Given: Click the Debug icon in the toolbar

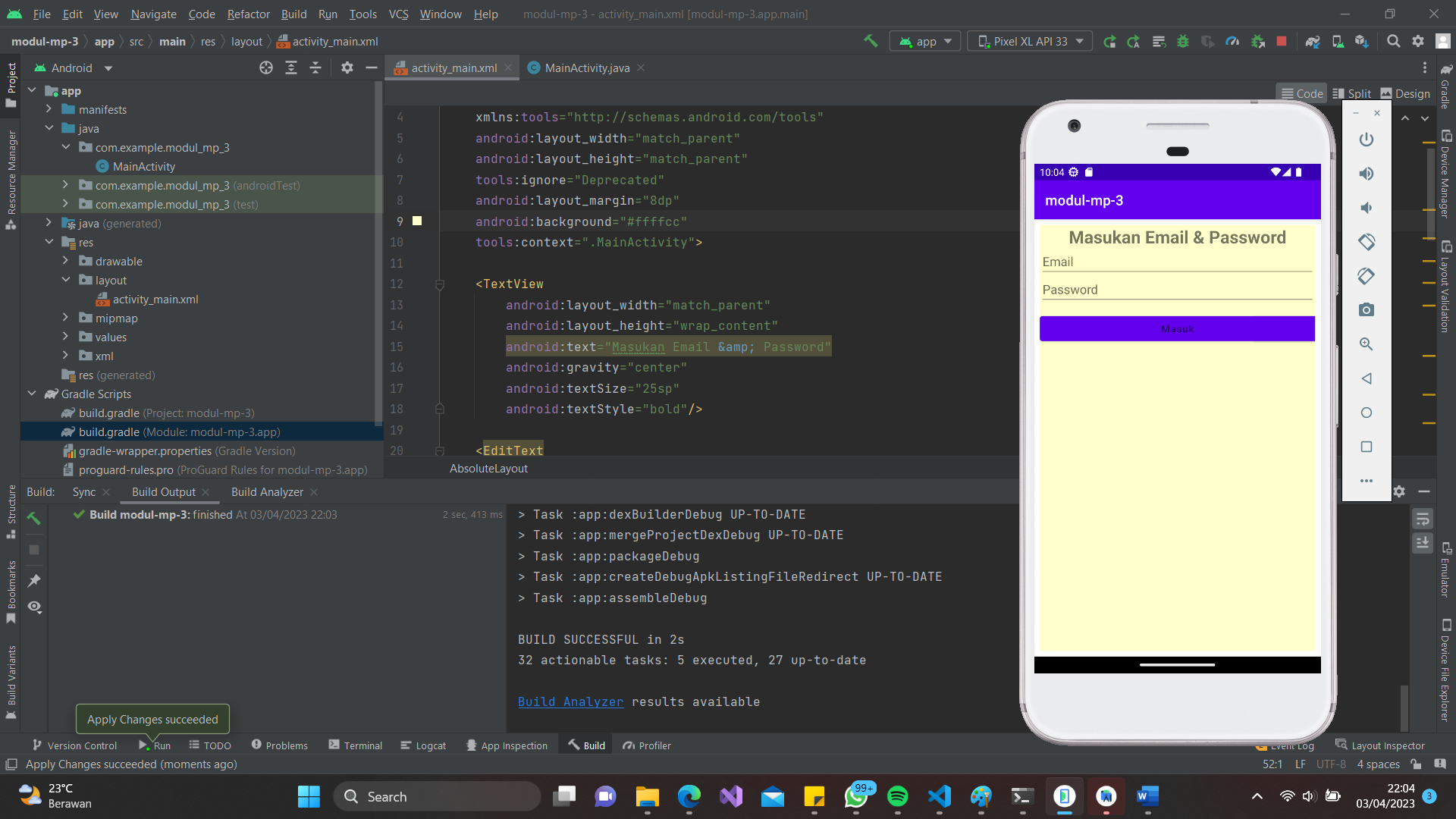Looking at the screenshot, I should [x=1183, y=41].
